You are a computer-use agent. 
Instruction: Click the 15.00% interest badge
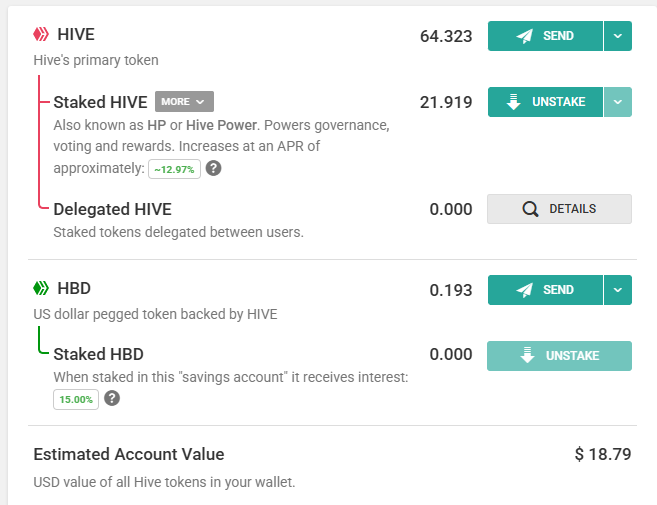pos(76,399)
